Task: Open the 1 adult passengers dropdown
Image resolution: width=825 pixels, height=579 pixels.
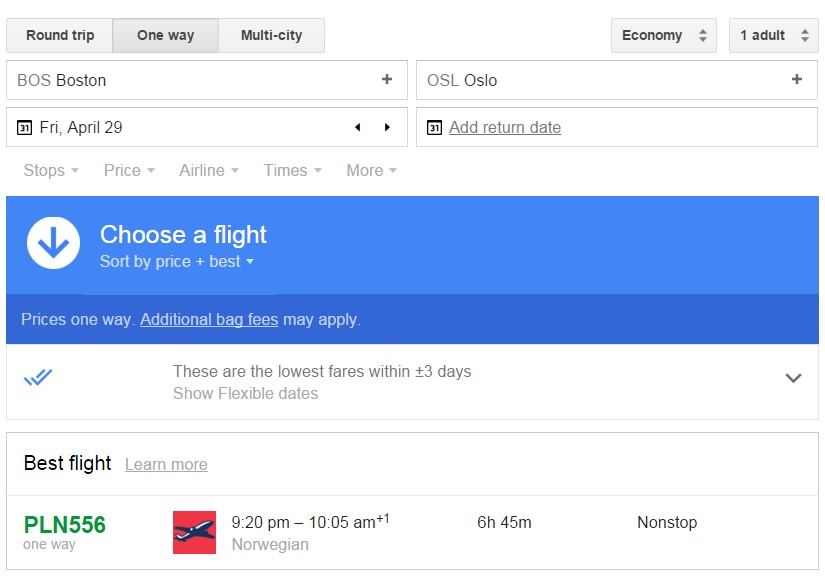Action: pos(773,35)
